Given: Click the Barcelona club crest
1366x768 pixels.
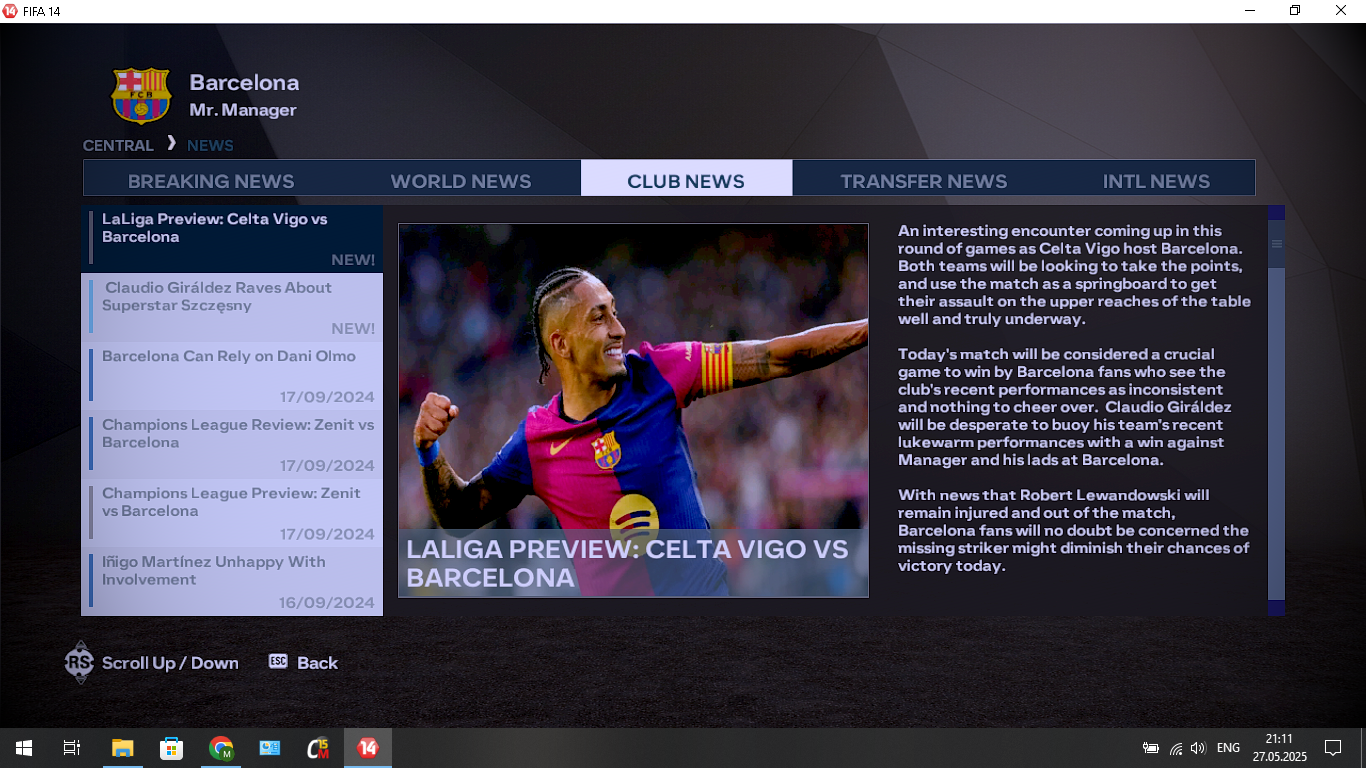Looking at the screenshot, I should pos(141,96).
